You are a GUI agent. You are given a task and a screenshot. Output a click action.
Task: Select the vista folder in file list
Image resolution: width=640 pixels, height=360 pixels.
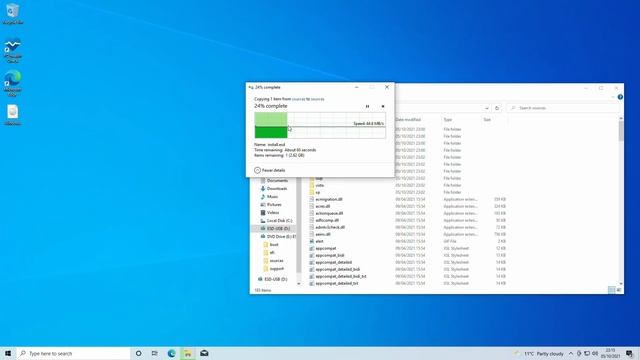[x=320, y=185]
